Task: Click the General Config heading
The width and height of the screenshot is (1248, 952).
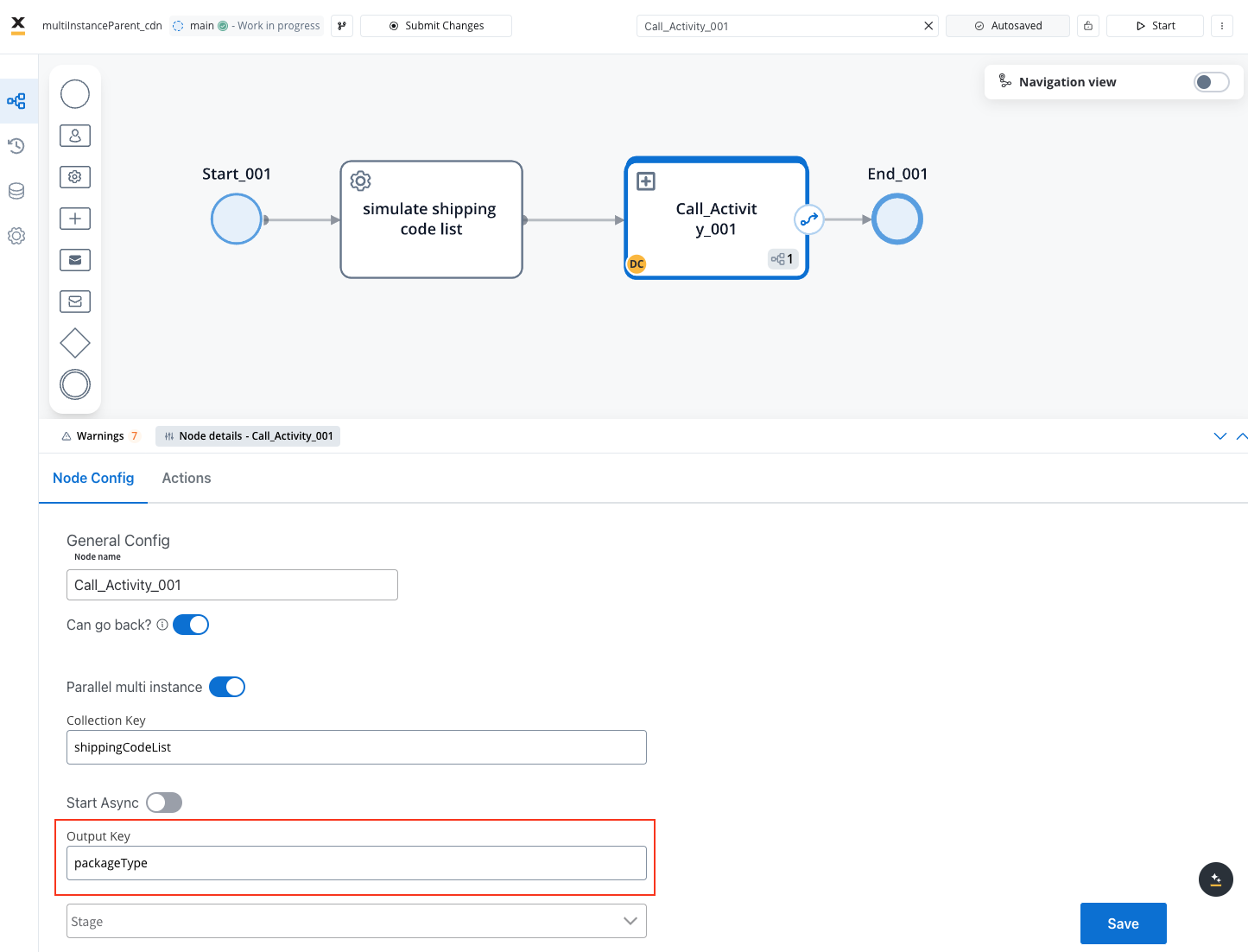Action: click(x=118, y=541)
